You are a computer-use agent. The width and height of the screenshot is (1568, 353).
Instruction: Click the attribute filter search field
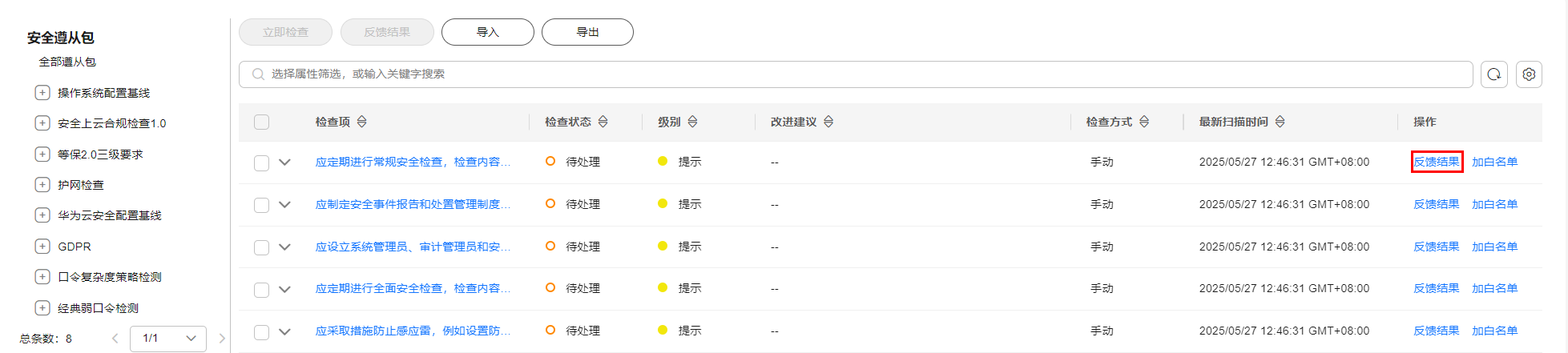point(856,74)
